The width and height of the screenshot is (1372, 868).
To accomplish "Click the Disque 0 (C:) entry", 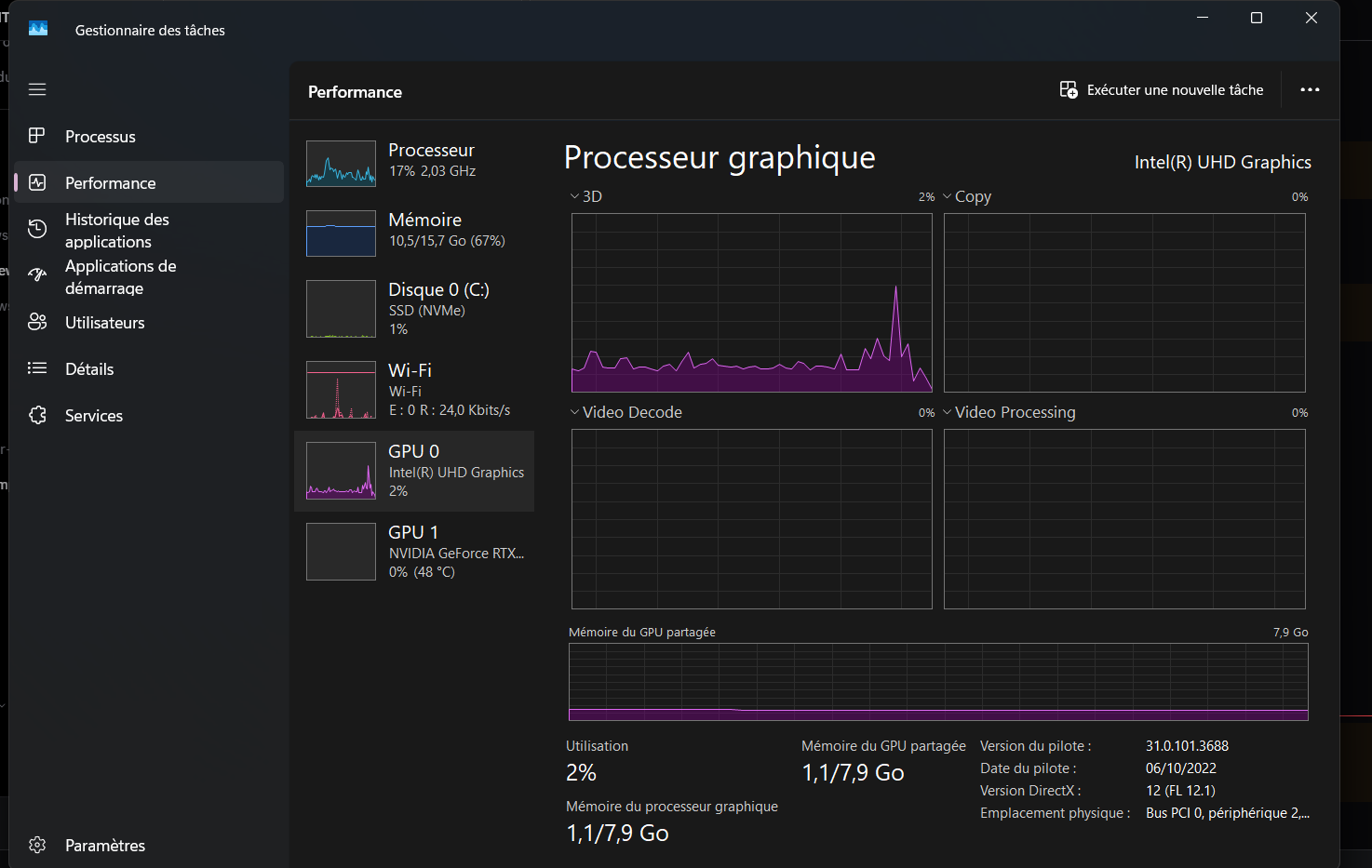I will pos(414,308).
